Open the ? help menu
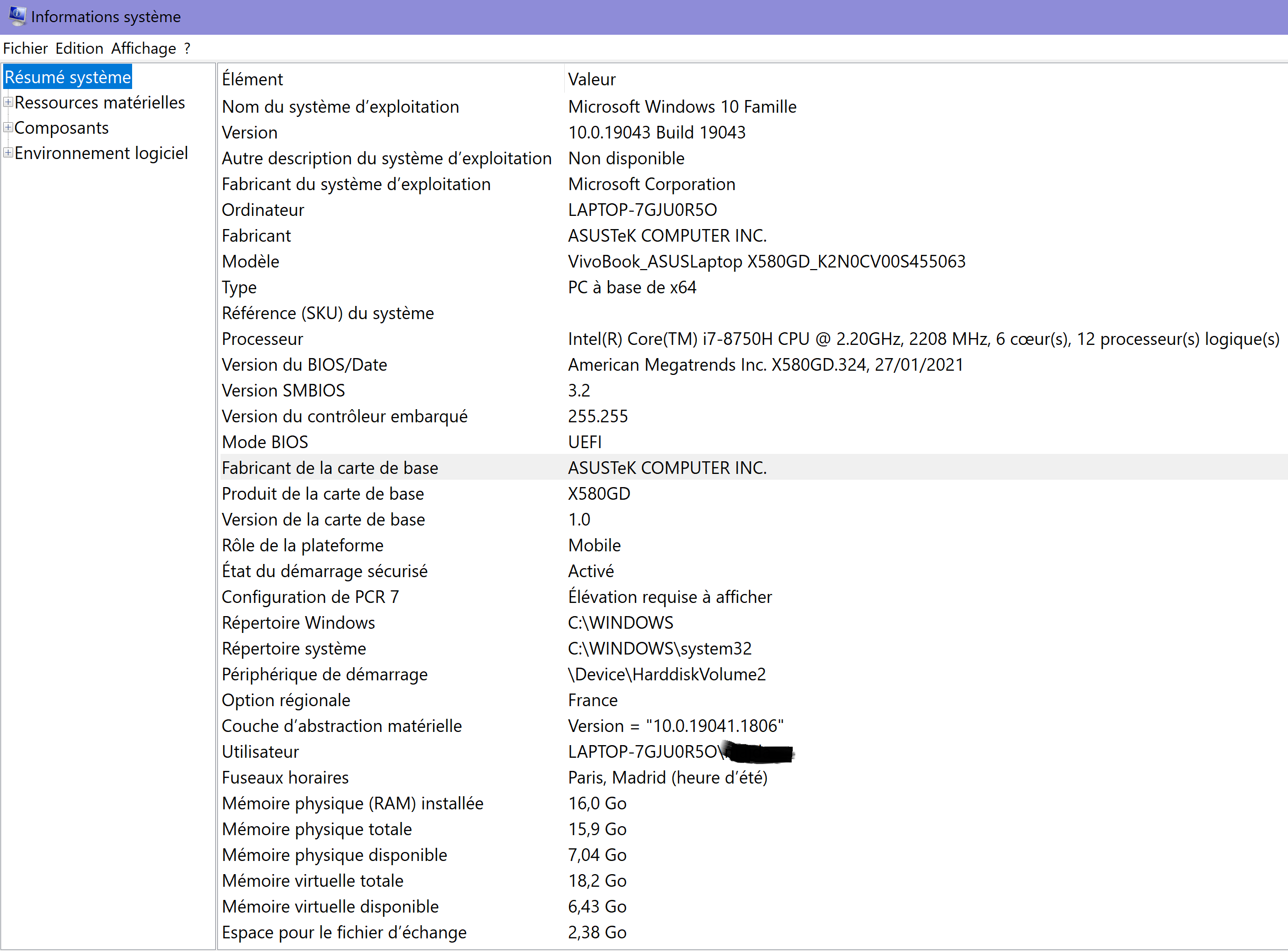Screen dimensions: 1288x951 click(x=187, y=48)
